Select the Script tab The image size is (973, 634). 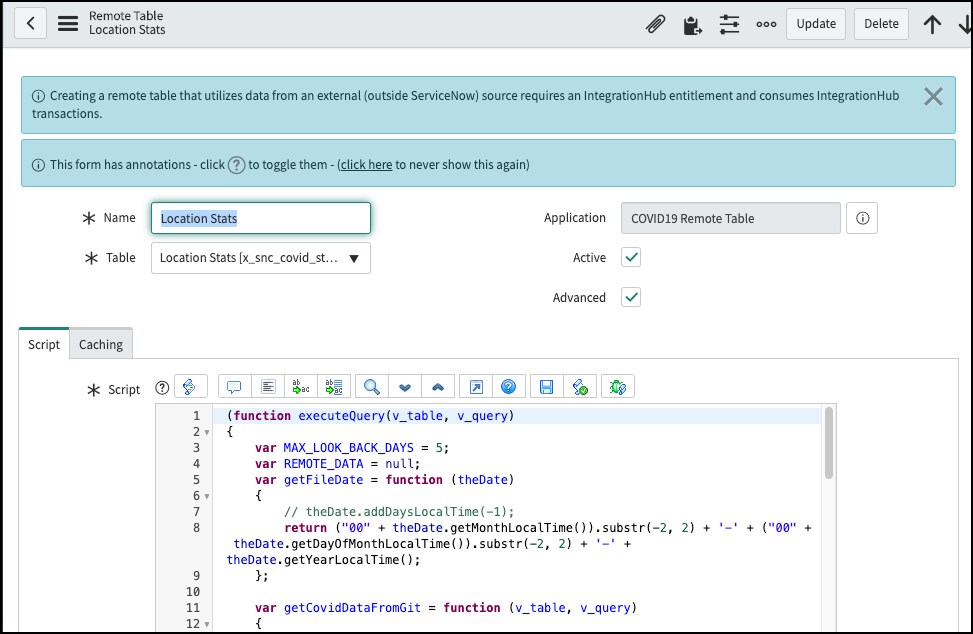pos(44,344)
